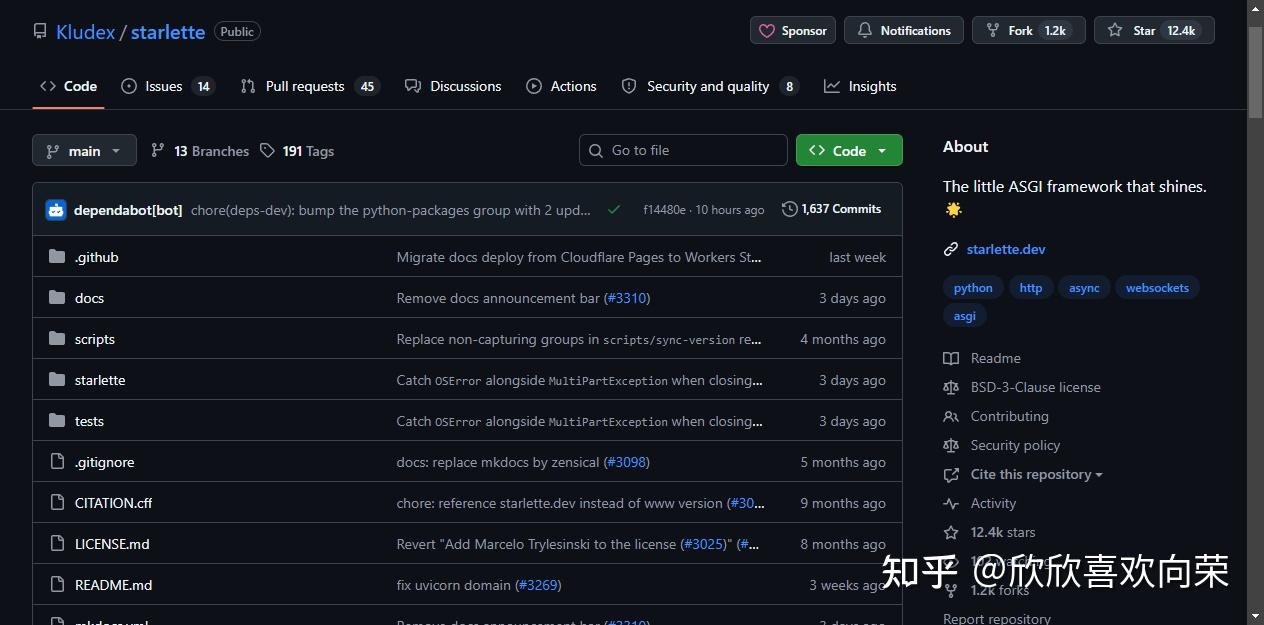The width and height of the screenshot is (1264, 625).
Task: Open the LICENSE.md file
Action: click(x=112, y=544)
